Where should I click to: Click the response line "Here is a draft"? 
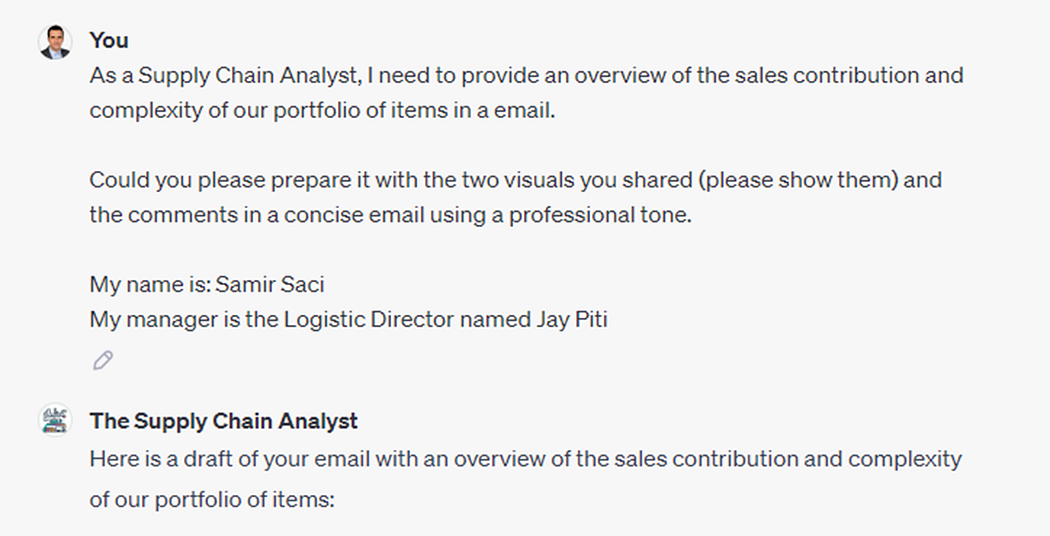pos(525,459)
